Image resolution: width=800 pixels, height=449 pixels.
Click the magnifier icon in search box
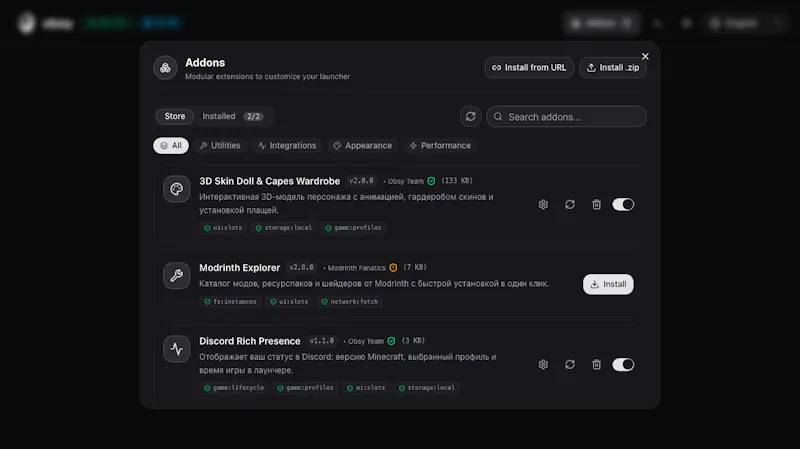498,117
